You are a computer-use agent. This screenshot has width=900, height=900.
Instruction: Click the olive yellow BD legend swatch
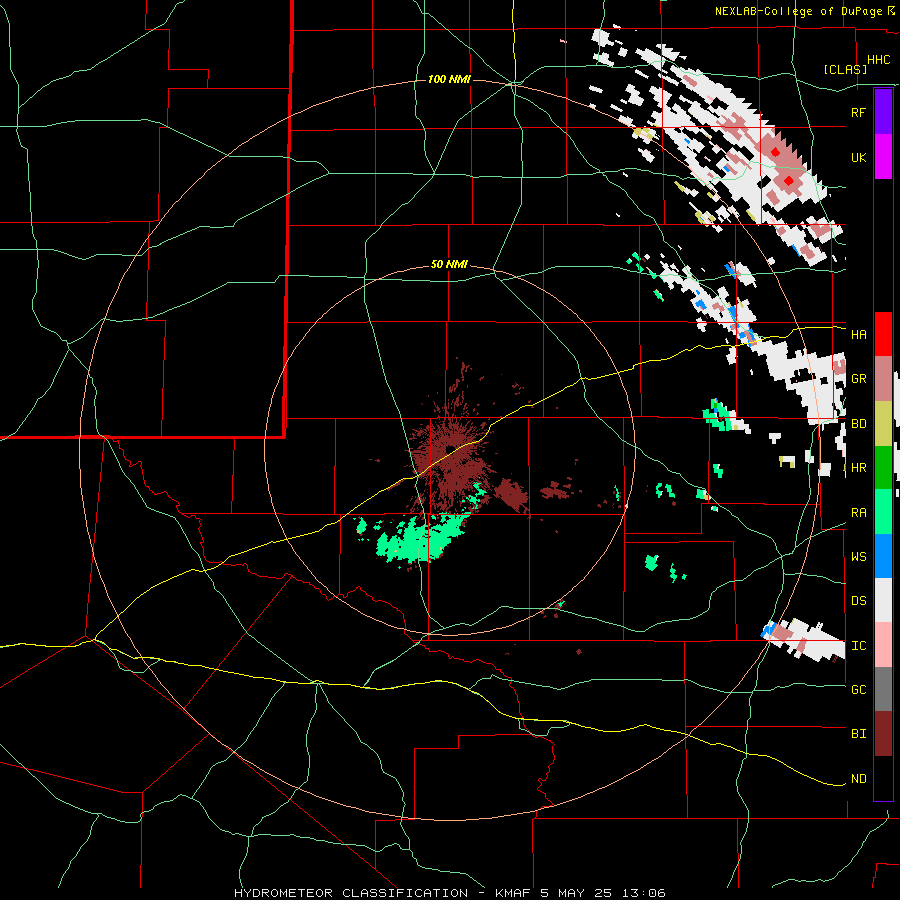[883, 424]
